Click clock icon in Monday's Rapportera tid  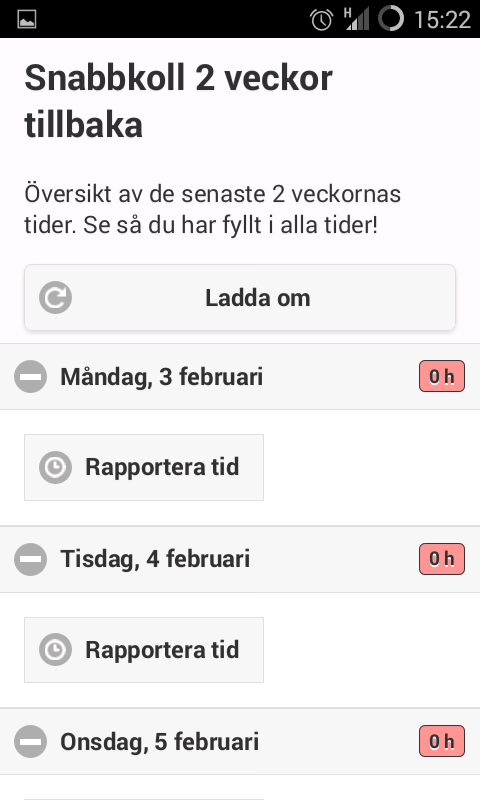coord(55,467)
